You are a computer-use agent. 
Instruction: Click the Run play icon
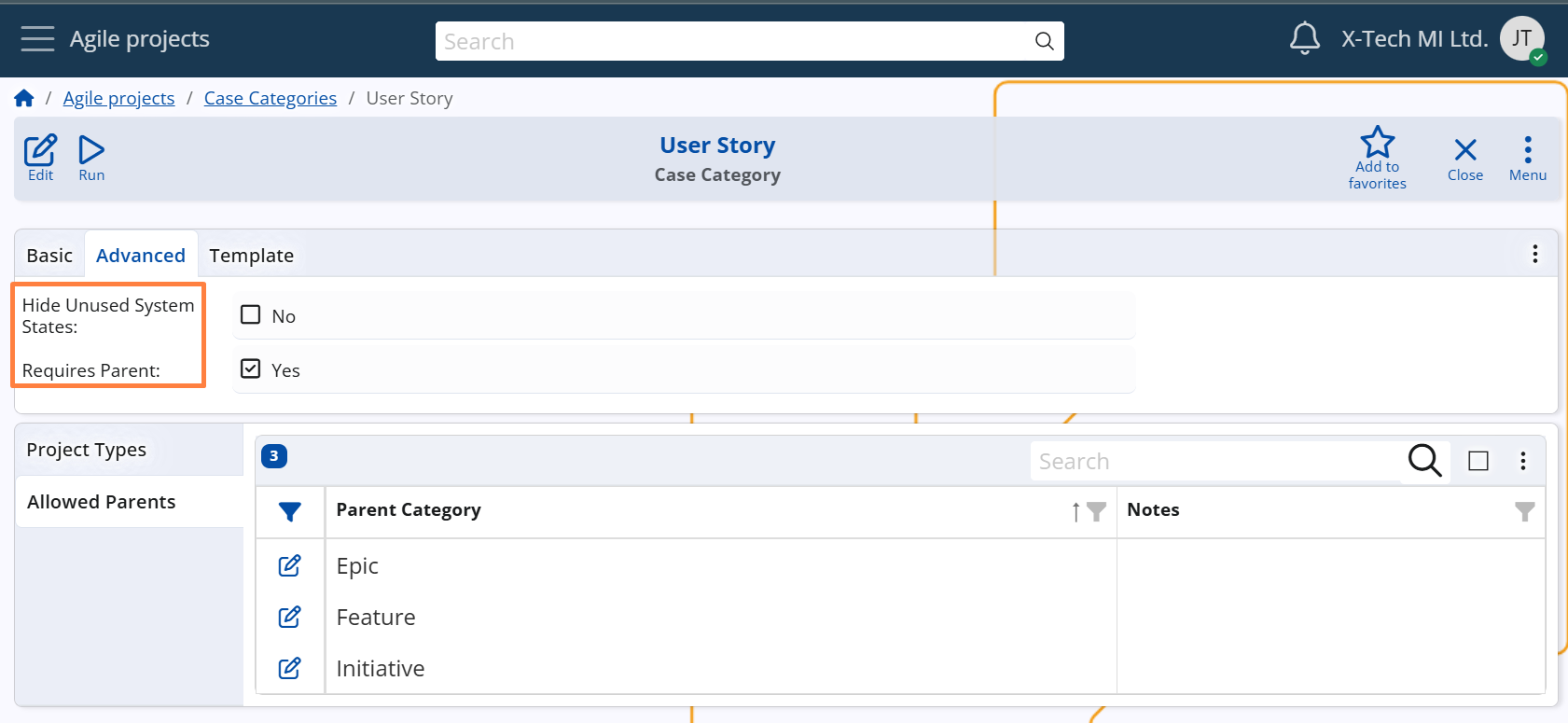click(91, 150)
